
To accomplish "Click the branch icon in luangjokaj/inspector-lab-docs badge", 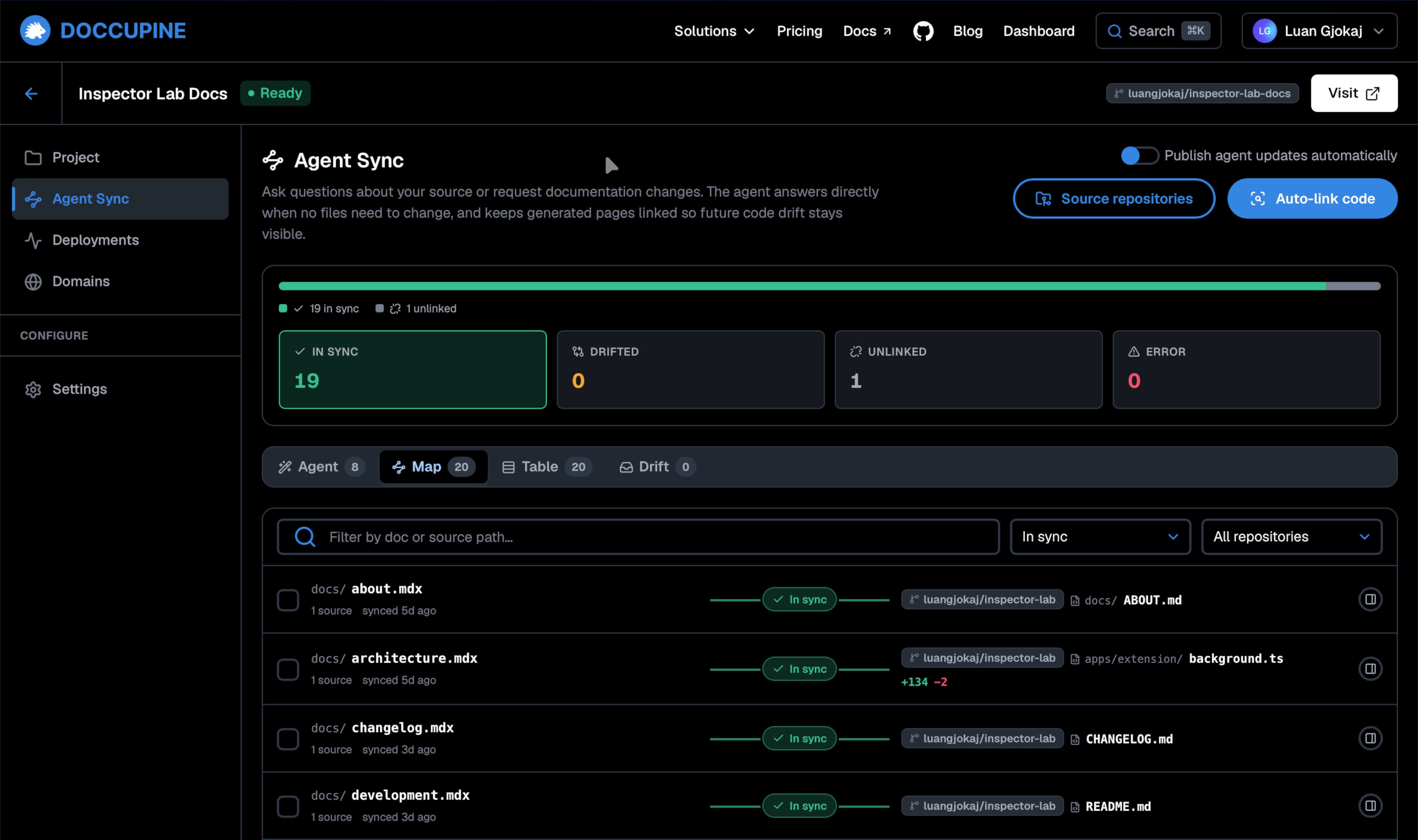I will [1119, 93].
